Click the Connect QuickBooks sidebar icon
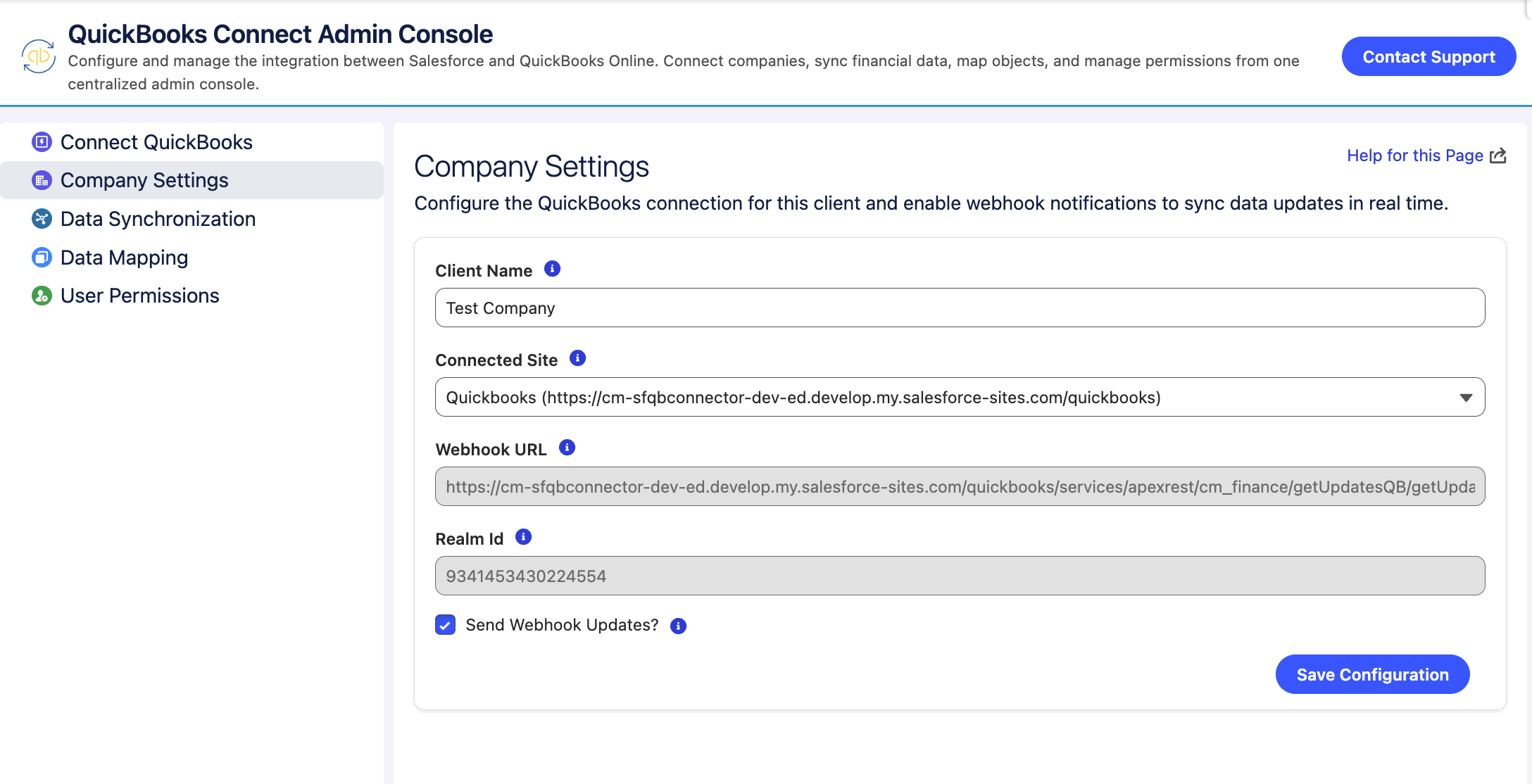The image size is (1532, 784). [42, 142]
